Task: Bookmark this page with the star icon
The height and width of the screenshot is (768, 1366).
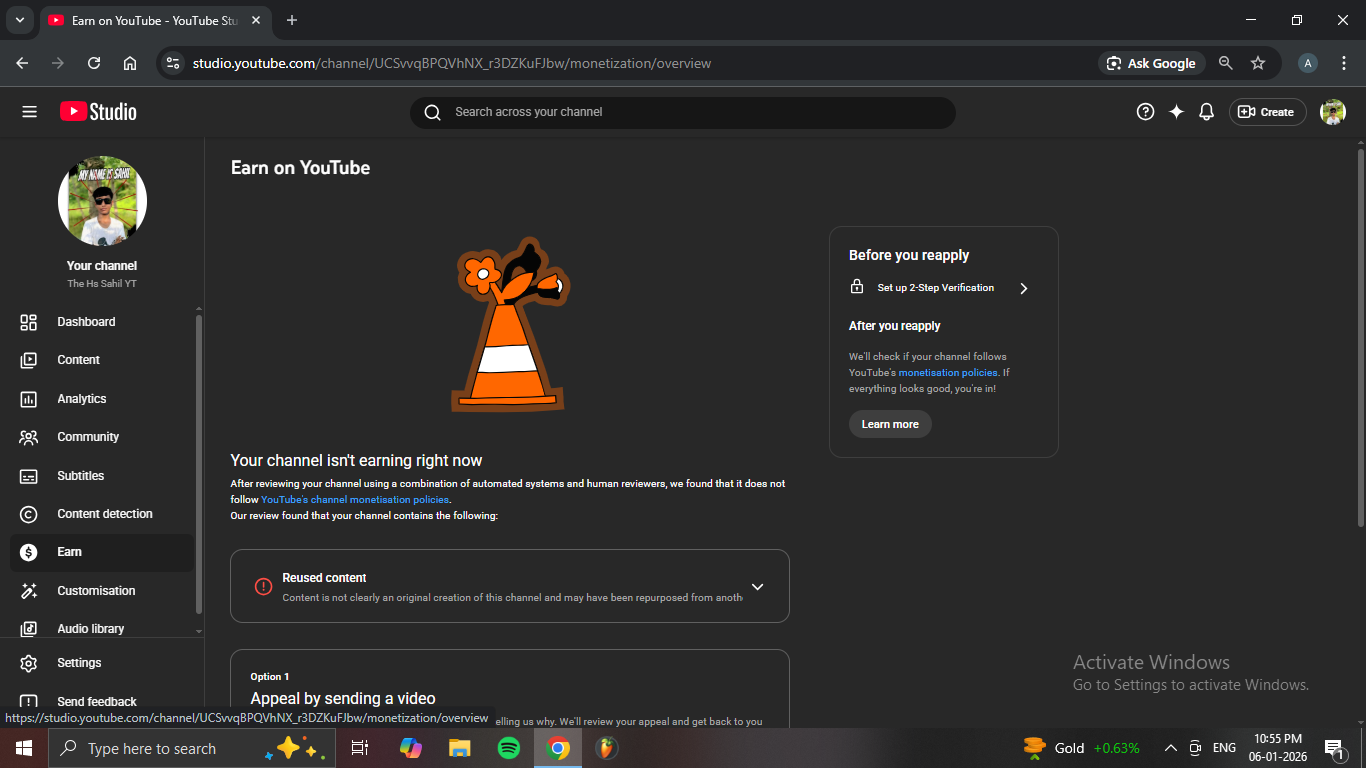Action: (1258, 63)
